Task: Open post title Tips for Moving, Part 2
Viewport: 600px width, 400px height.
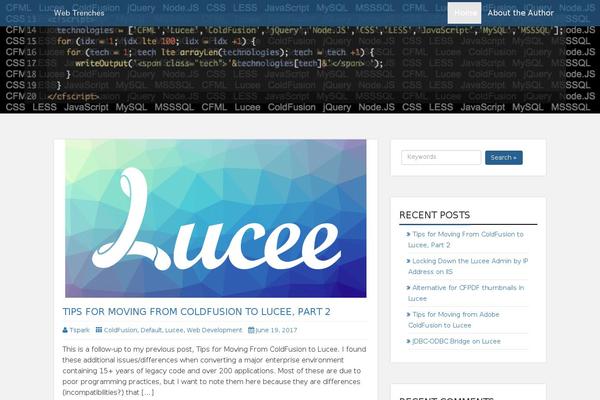Action: (196, 312)
